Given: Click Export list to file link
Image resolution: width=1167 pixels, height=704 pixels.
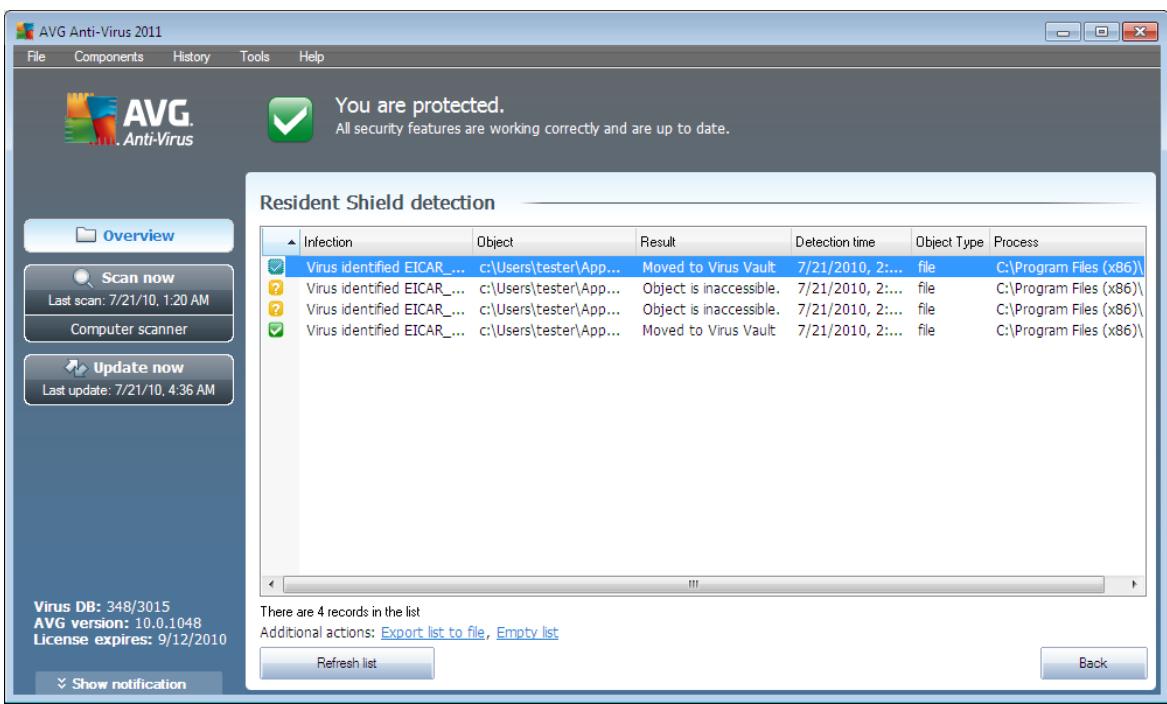Looking at the screenshot, I should pos(432,633).
